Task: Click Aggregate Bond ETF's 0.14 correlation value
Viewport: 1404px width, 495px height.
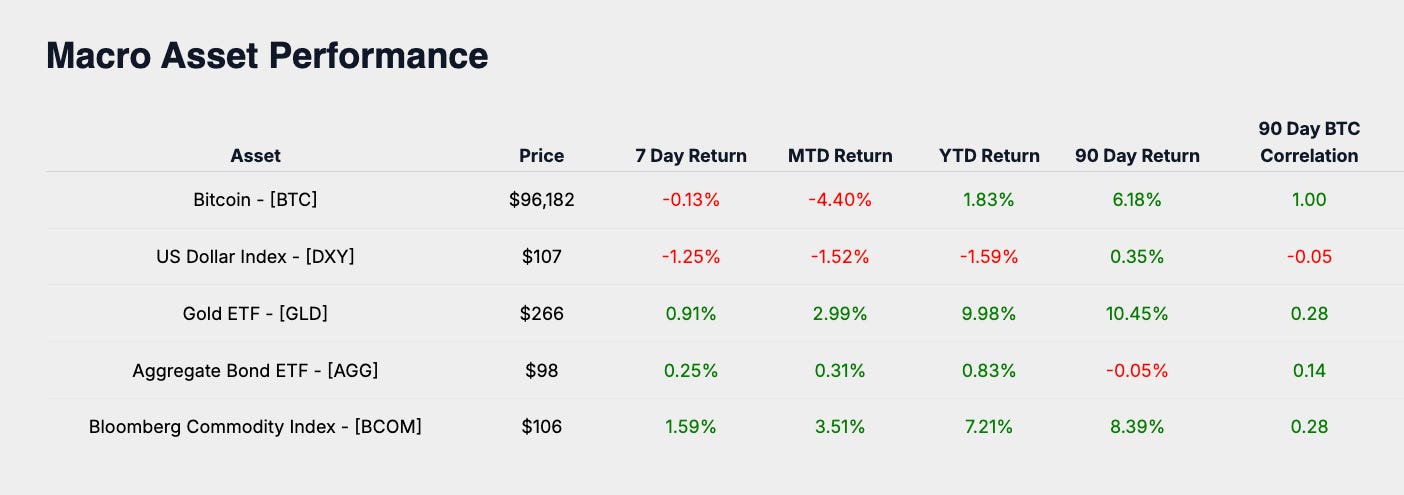Action: [x=1308, y=371]
